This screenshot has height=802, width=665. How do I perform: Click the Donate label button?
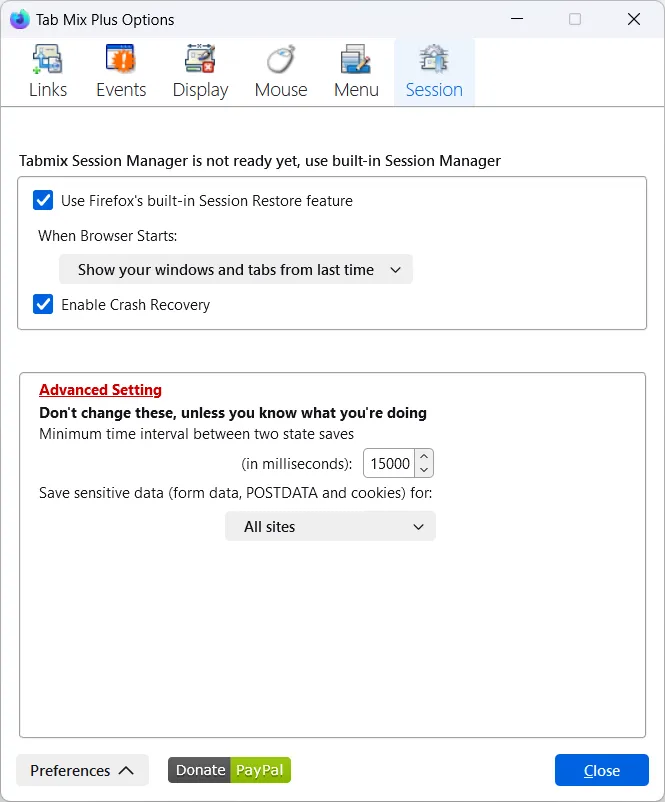200,770
